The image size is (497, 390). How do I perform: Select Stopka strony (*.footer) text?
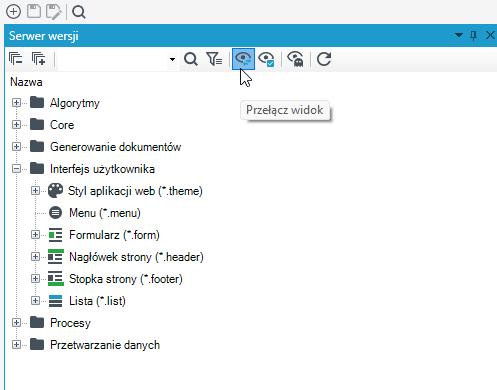126,279
